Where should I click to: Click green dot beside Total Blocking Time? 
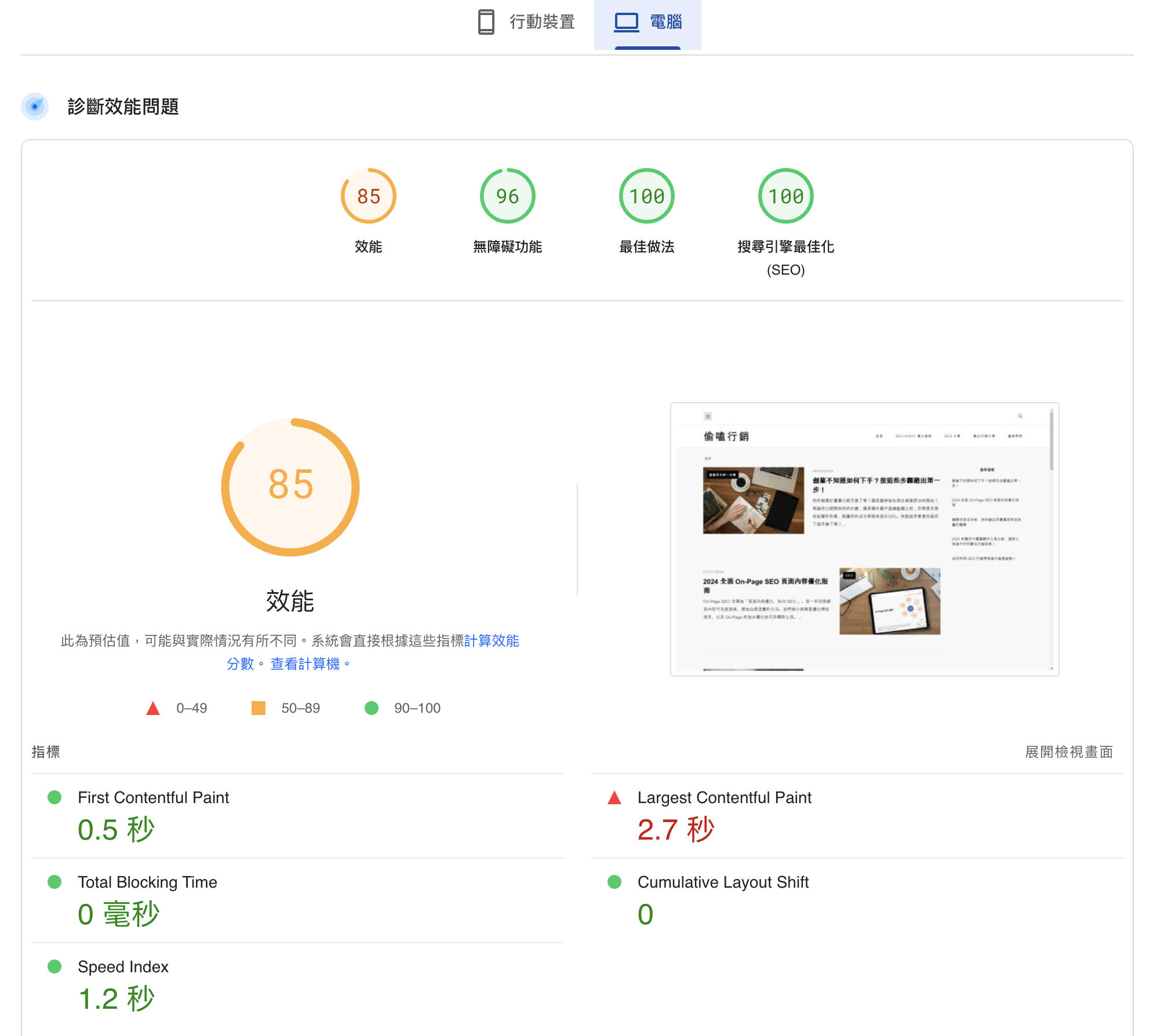pos(54,882)
